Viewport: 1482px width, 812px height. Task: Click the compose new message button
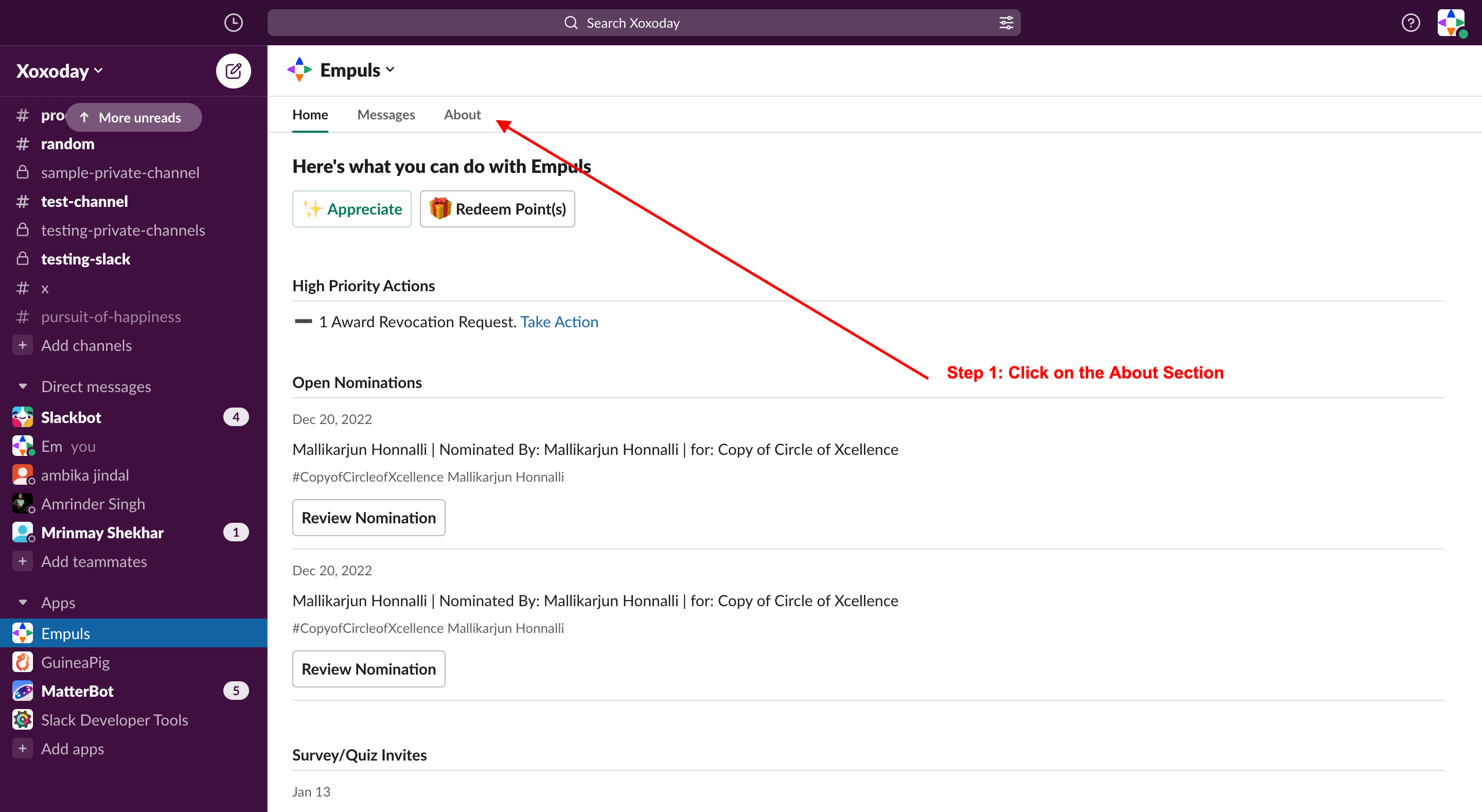coord(233,72)
